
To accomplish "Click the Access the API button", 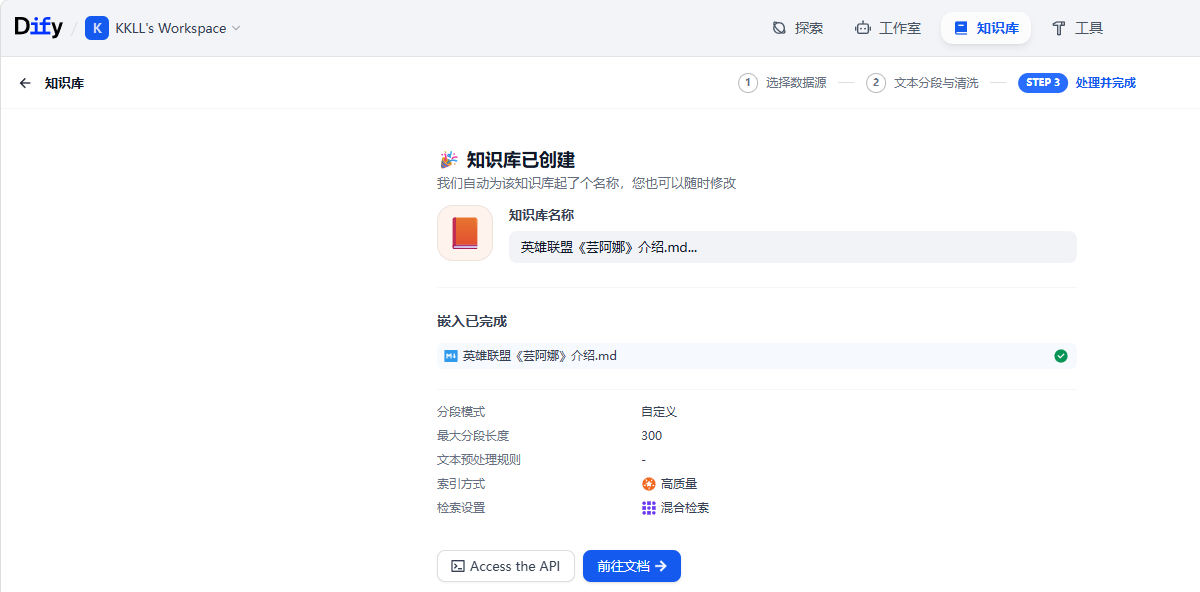I will pos(506,566).
